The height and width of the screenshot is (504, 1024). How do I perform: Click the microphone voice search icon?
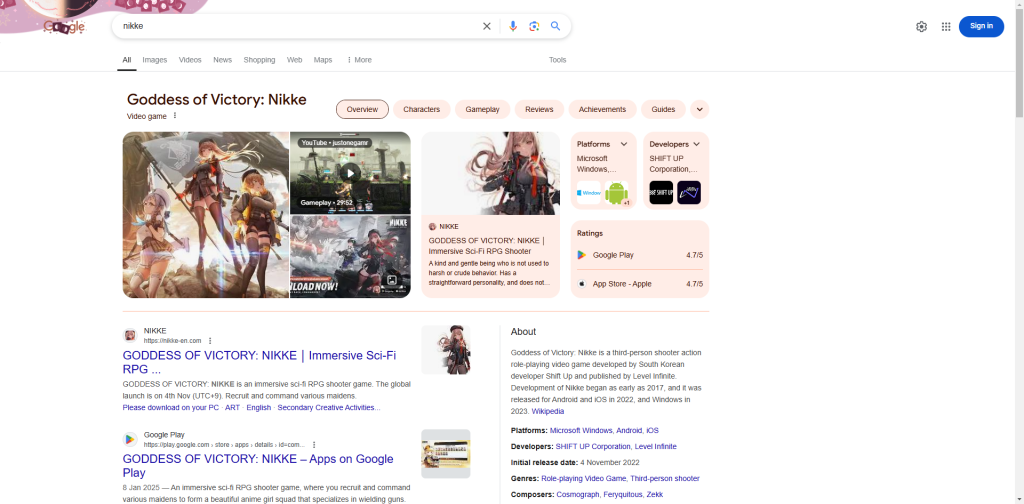coord(513,26)
